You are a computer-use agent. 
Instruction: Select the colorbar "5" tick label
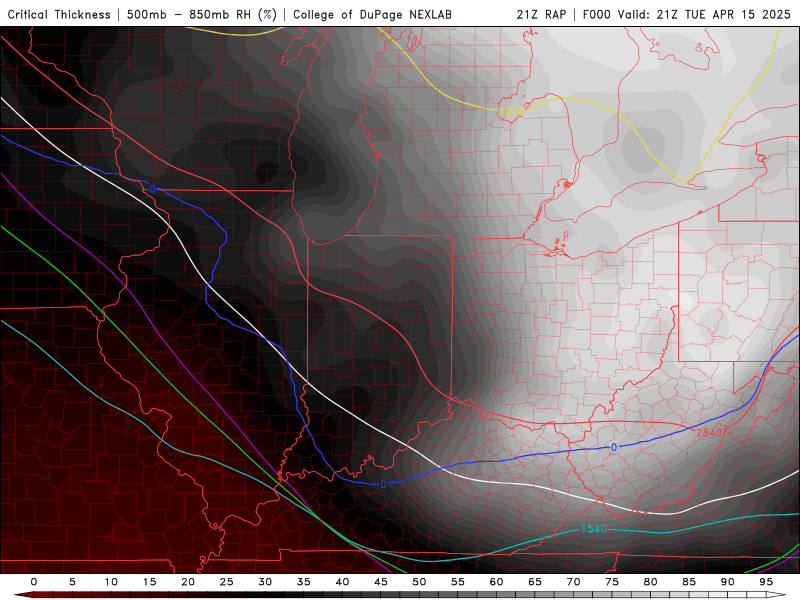click(72, 582)
